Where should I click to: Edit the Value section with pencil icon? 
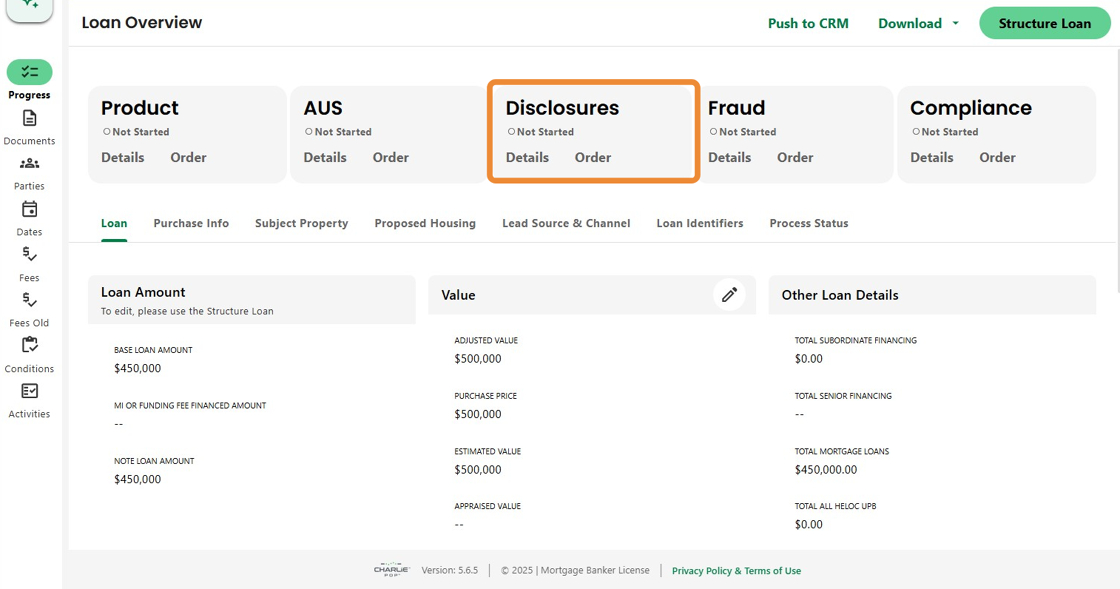click(729, 295)
